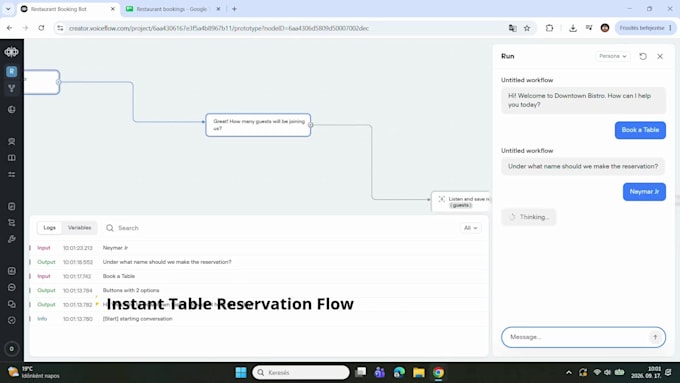This screenshot has height=383, width=680.
Task: Open the project 'R' badge icon
Action: point(12,71)
